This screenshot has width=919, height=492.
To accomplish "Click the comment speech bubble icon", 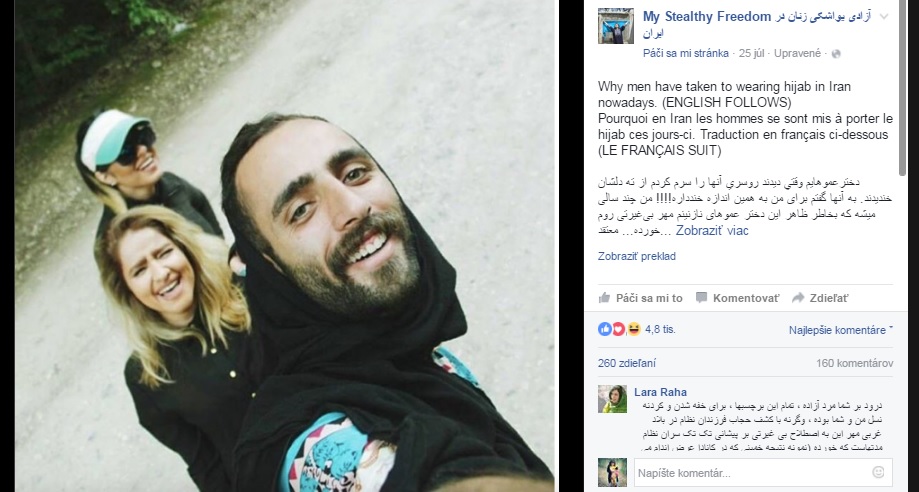I will [x=701, y=298].
